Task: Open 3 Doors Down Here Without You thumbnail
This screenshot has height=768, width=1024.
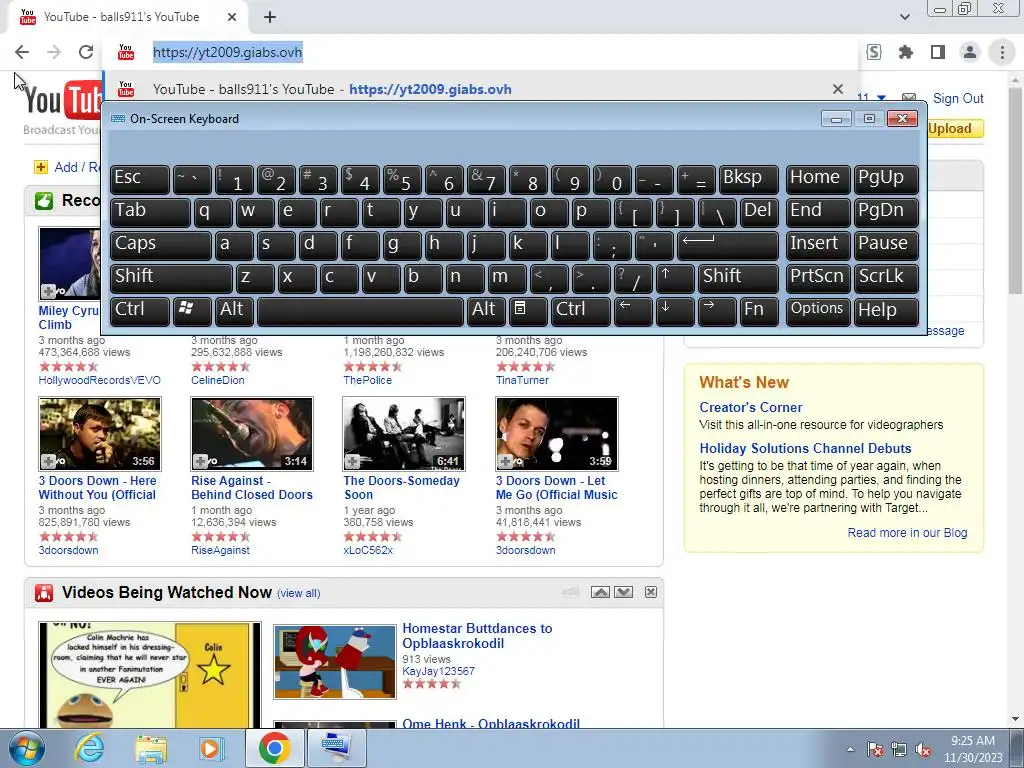Action: point(100,434)
